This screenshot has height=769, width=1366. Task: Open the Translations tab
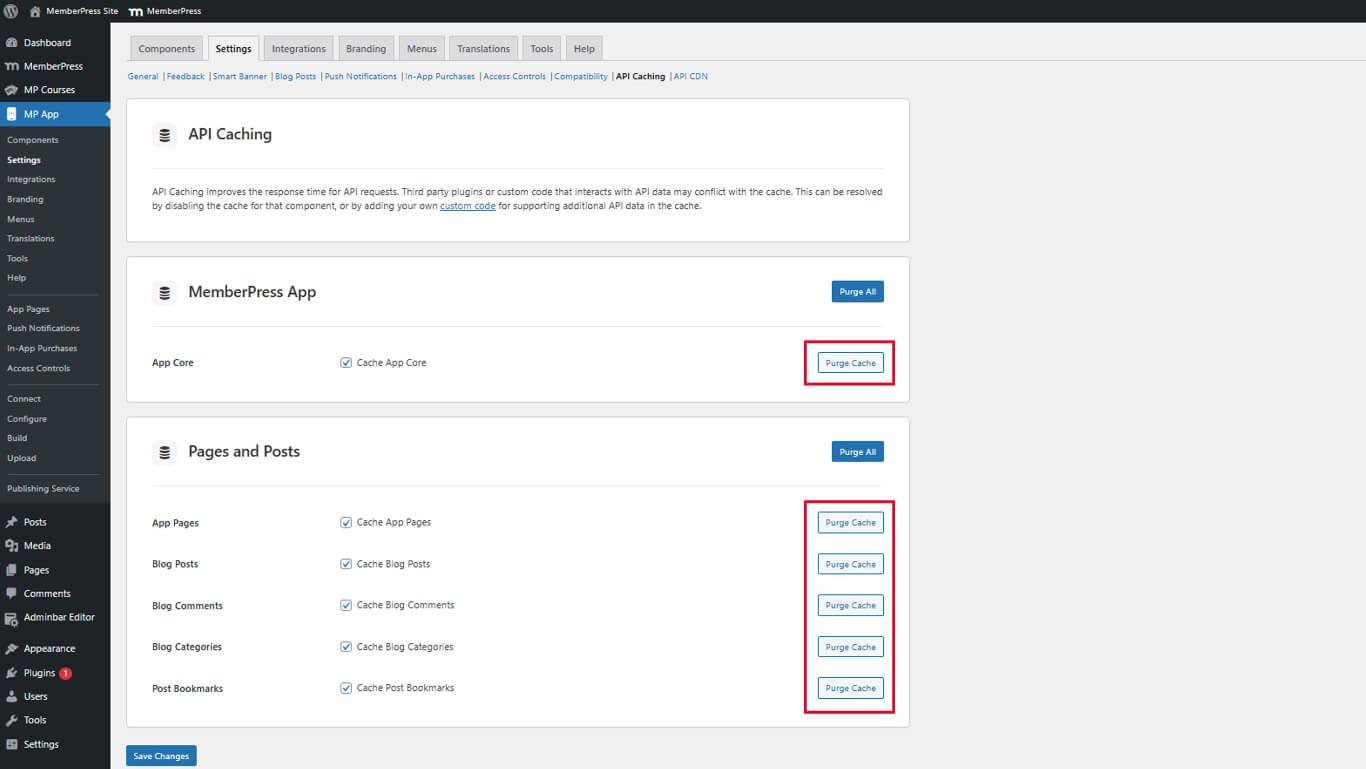coord(483,47)
